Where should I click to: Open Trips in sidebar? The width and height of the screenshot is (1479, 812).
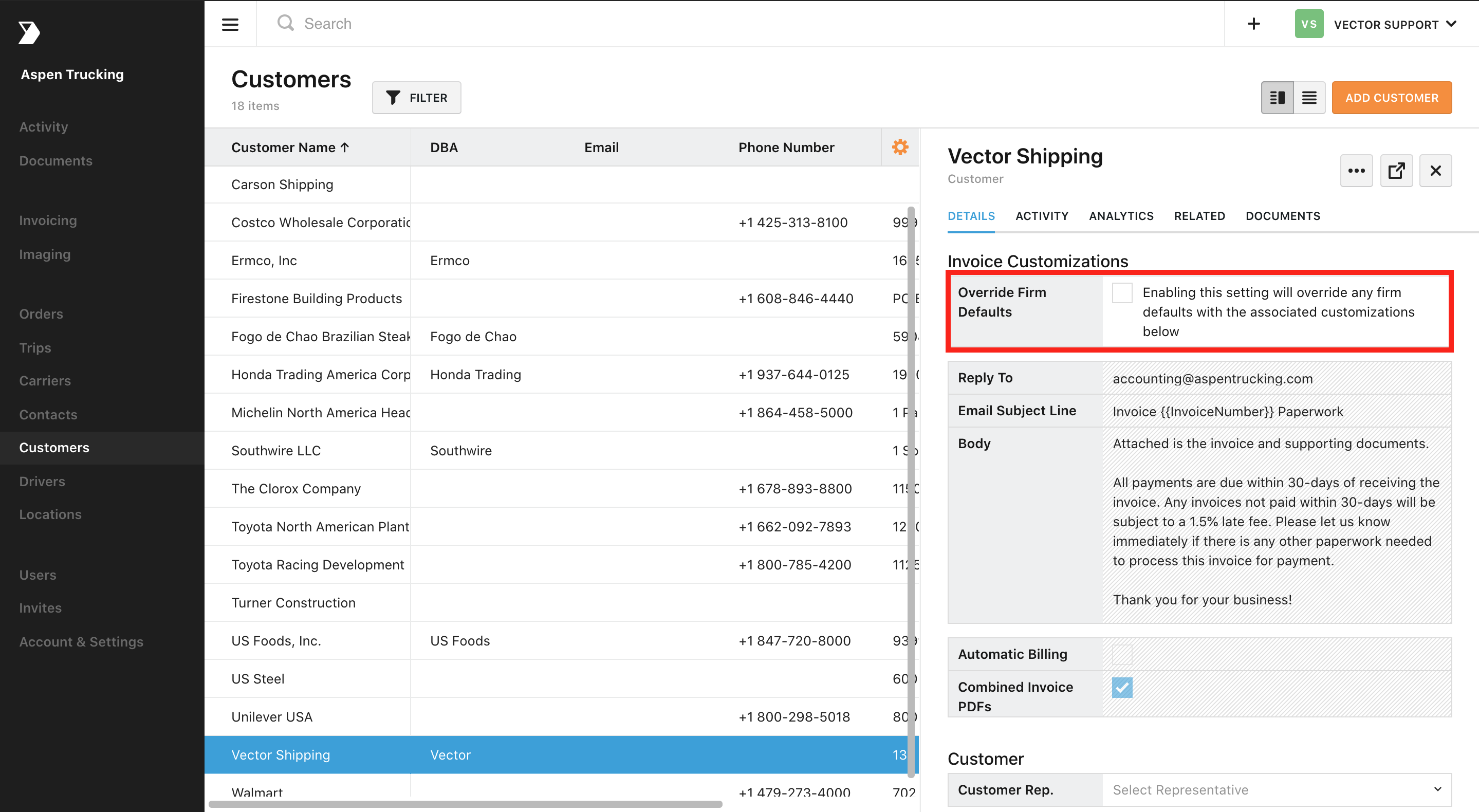[x=35, y=348]
